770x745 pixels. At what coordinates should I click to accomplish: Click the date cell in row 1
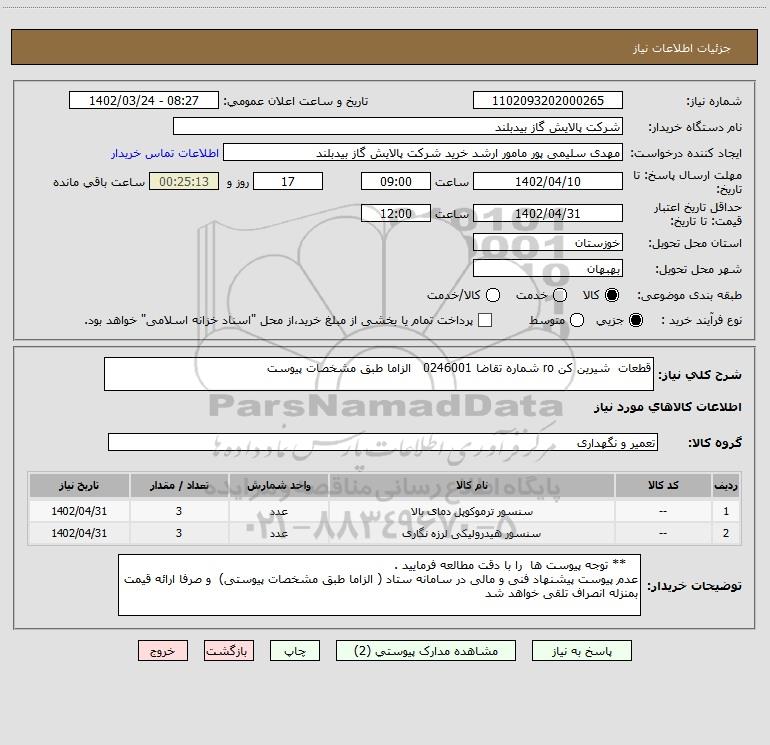pyautogui.click(x=79, y=511)
